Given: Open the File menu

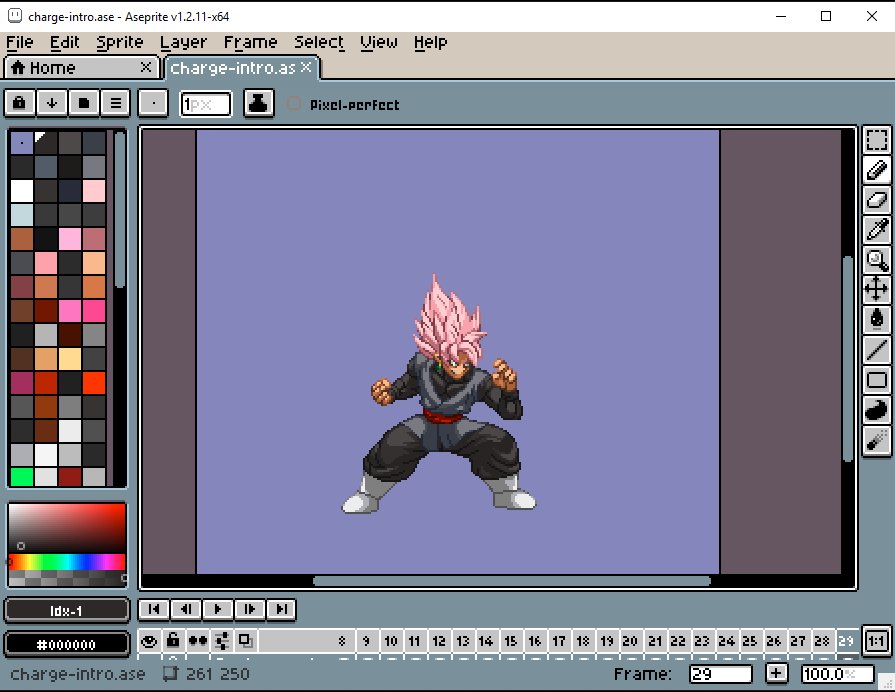Looking at the screenshot, I should (19, 42).
